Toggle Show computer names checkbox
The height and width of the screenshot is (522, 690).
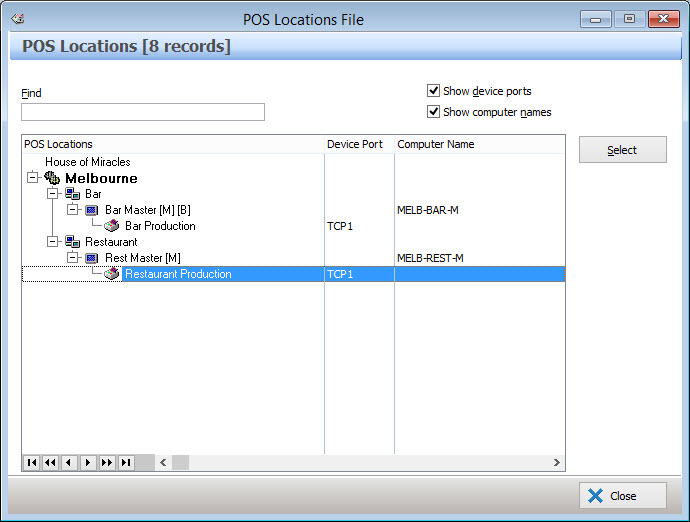pyautogui.click(x=434, y=112)
